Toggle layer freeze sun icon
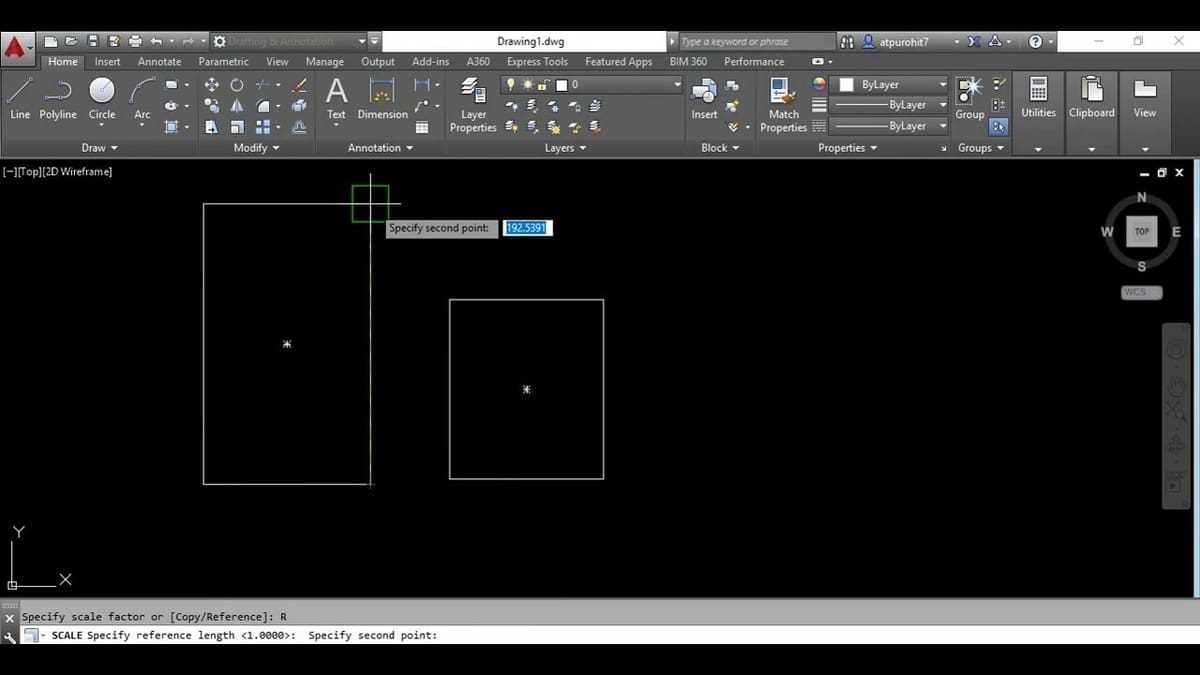 (527, 85)
